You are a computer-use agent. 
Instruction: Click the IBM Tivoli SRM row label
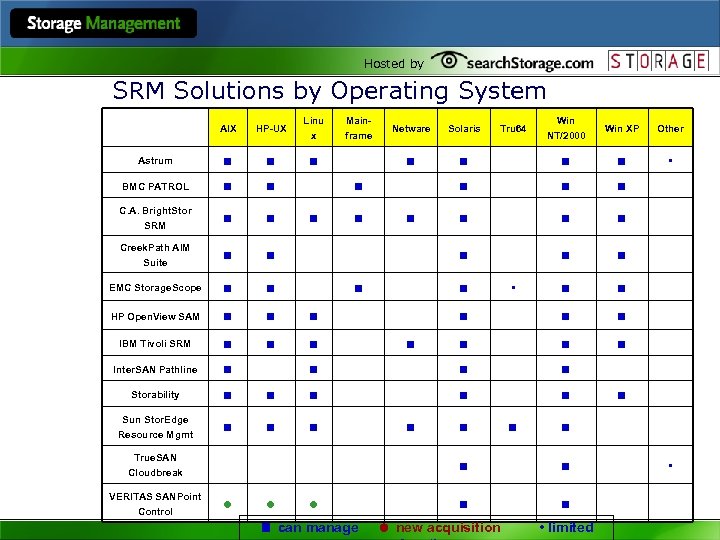coord(155,343)
